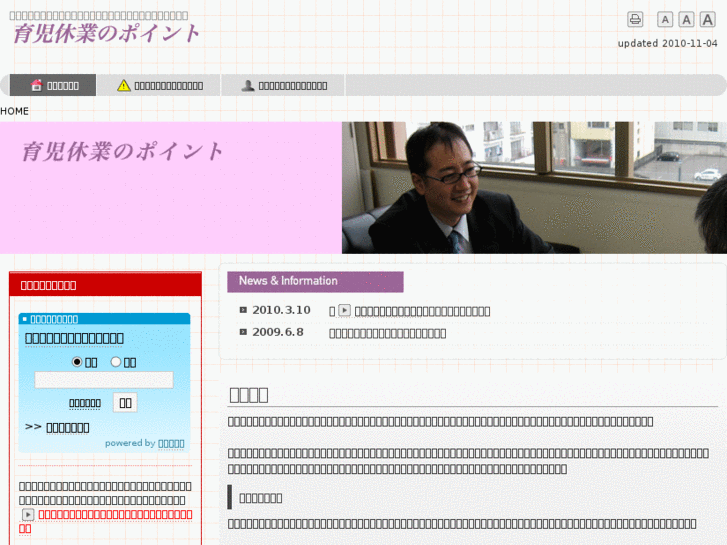Click the link left of search button
Screen dimensions: 727x545
point(85,403)
